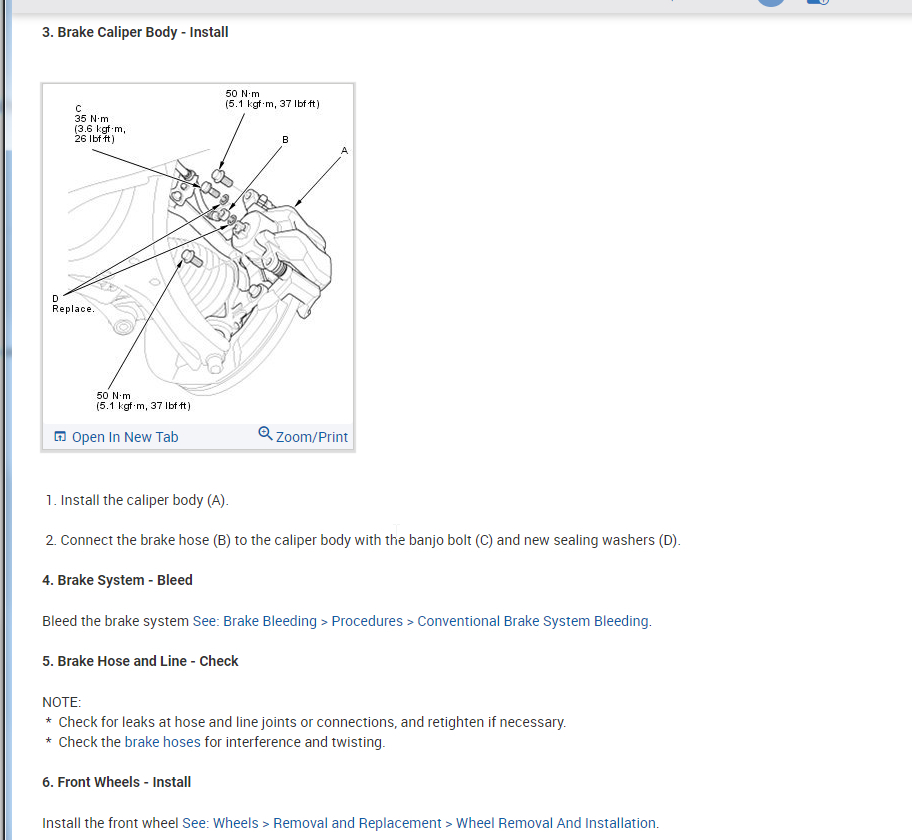Click 'D Replace.' label in diagram

pyautogui.click(x=73, y=304)
